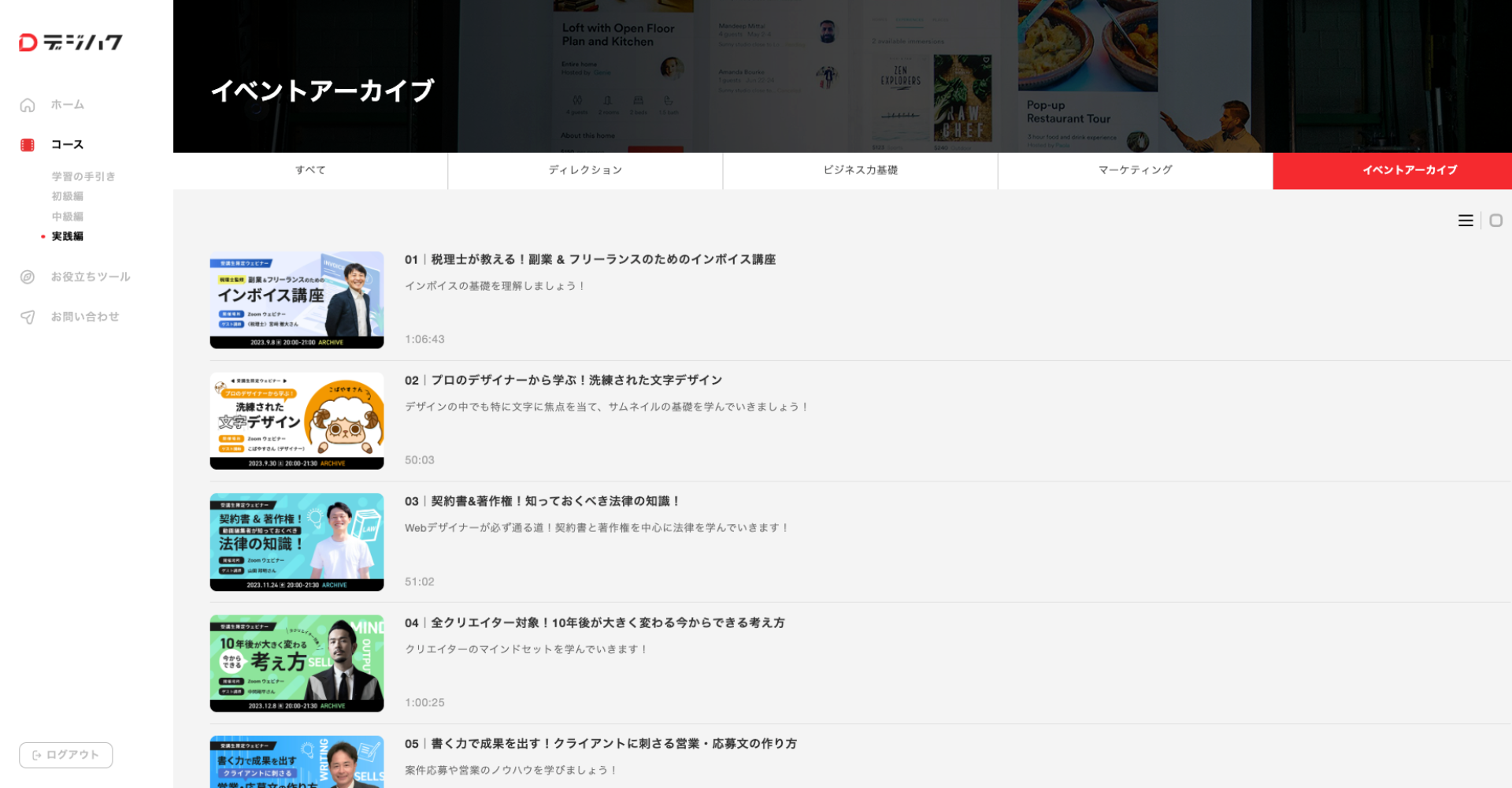1512x788 pixels.
Task: Open 初級編 submenu item
Action: coord(68,196)
